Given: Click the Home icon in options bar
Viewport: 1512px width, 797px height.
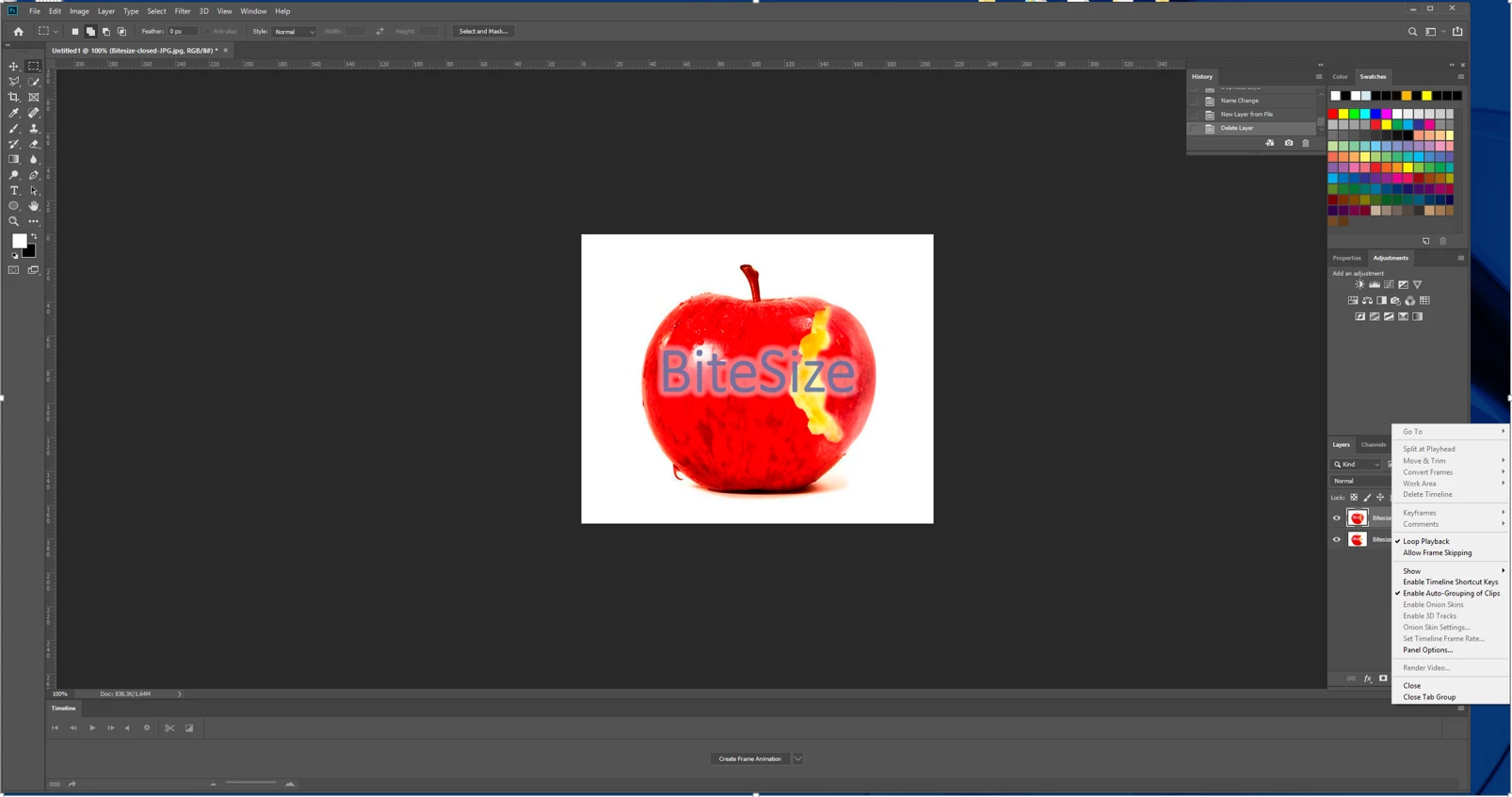Looking at the screenshot, I should coord(18,31).
